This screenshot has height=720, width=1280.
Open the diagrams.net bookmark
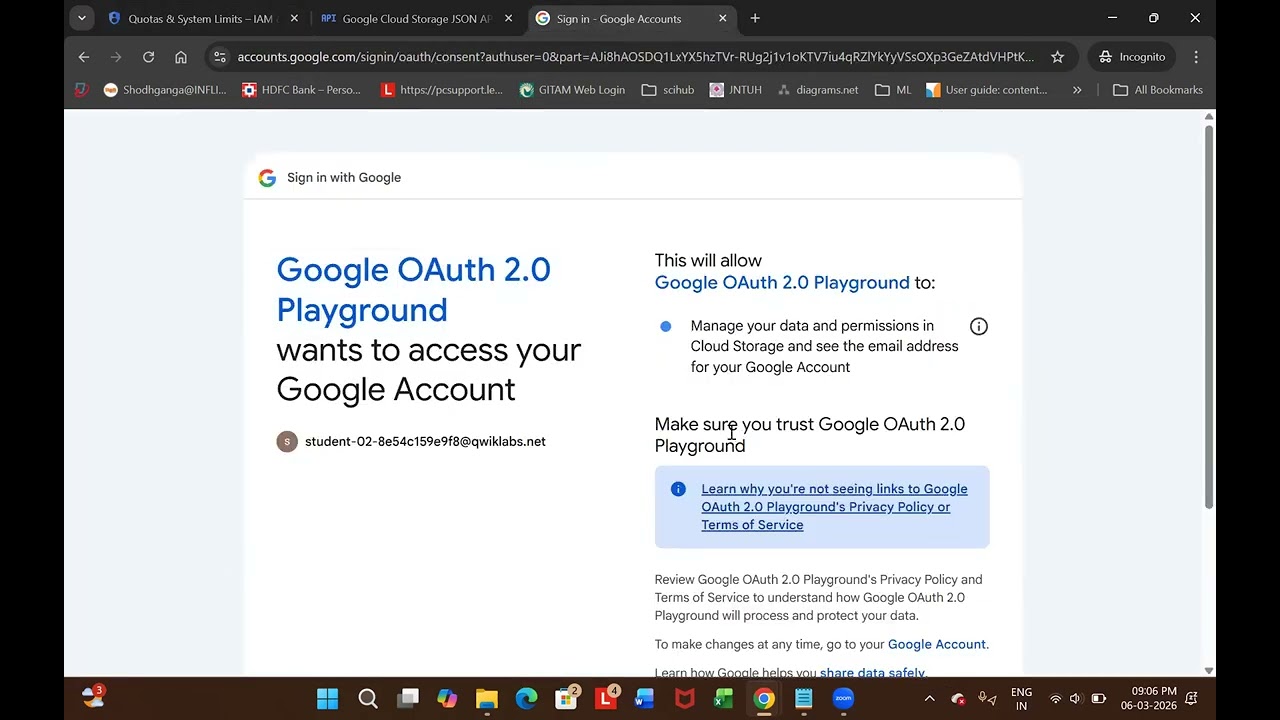[817, 90]
